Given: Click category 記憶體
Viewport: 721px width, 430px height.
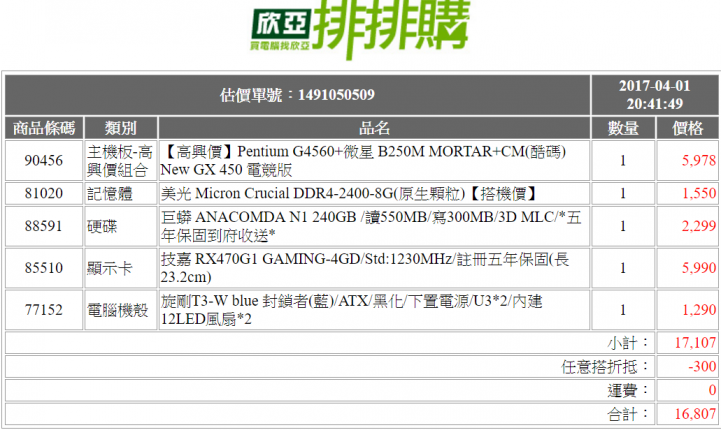Looking at the screenshot, I should point(110,194).
